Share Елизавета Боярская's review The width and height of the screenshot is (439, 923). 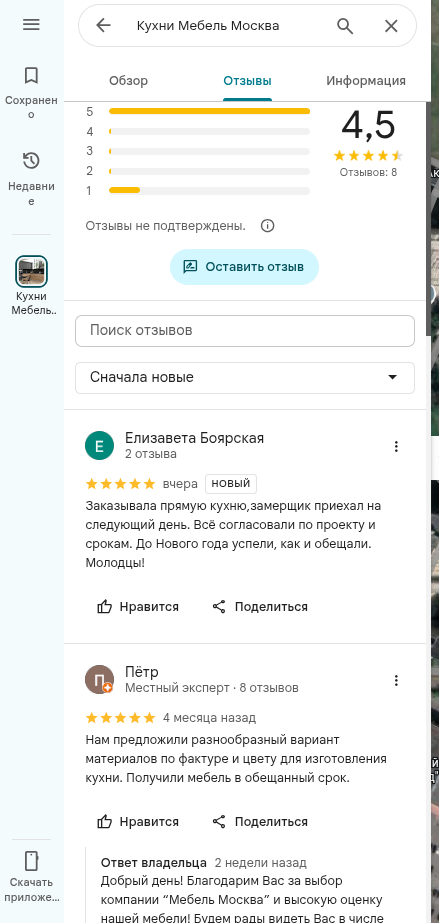[260, 607]
